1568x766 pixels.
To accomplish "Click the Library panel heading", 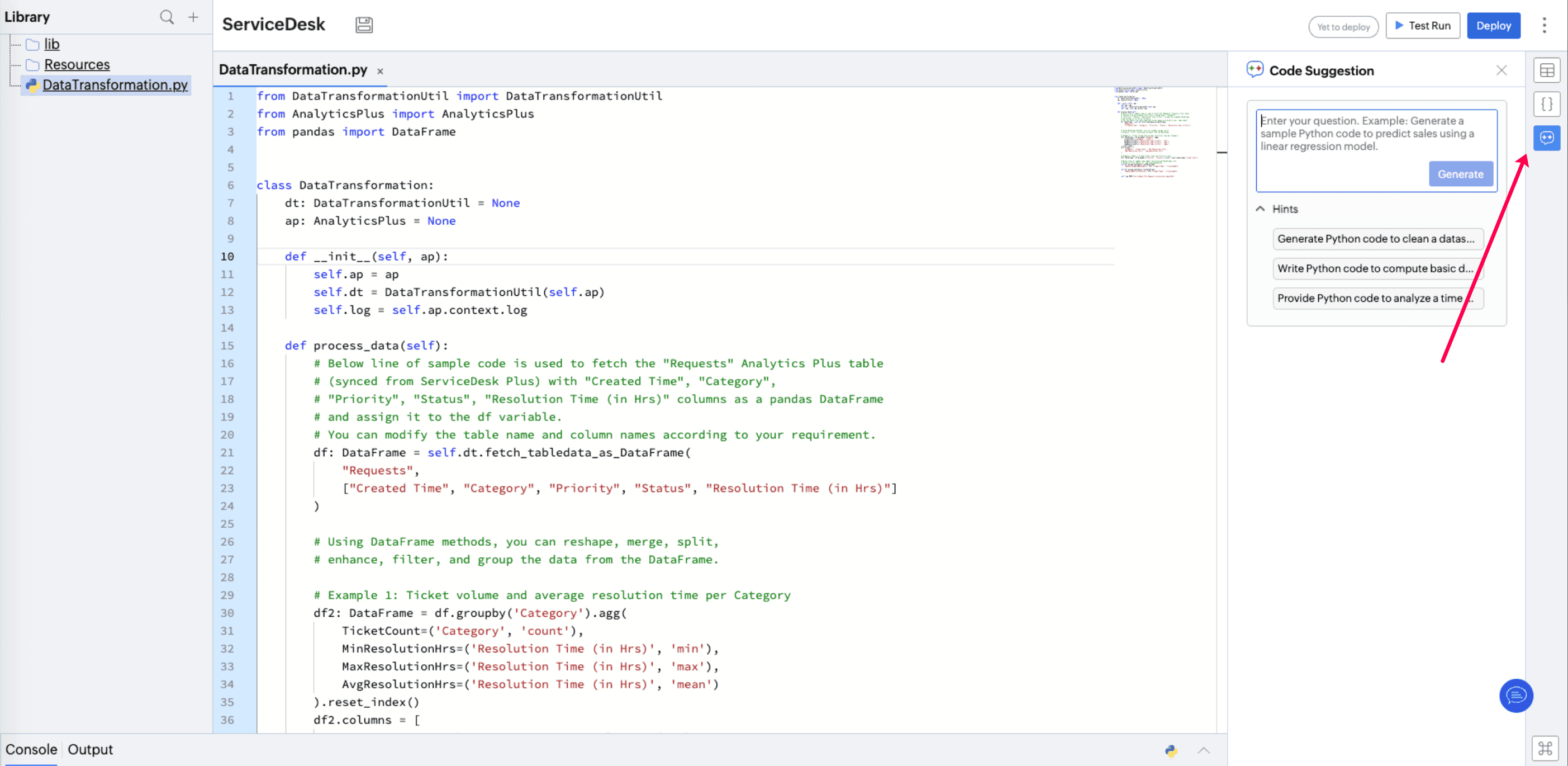I will tap(27, 17).
